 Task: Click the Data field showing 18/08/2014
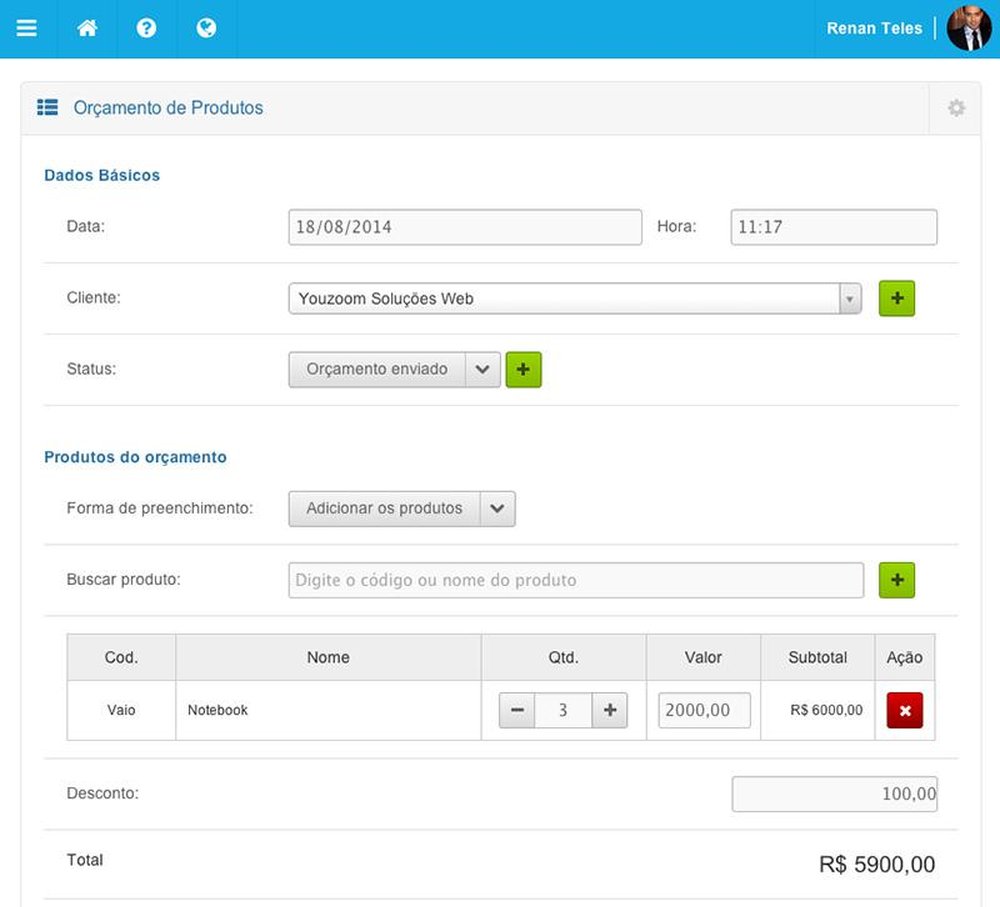tap(464, 227)
